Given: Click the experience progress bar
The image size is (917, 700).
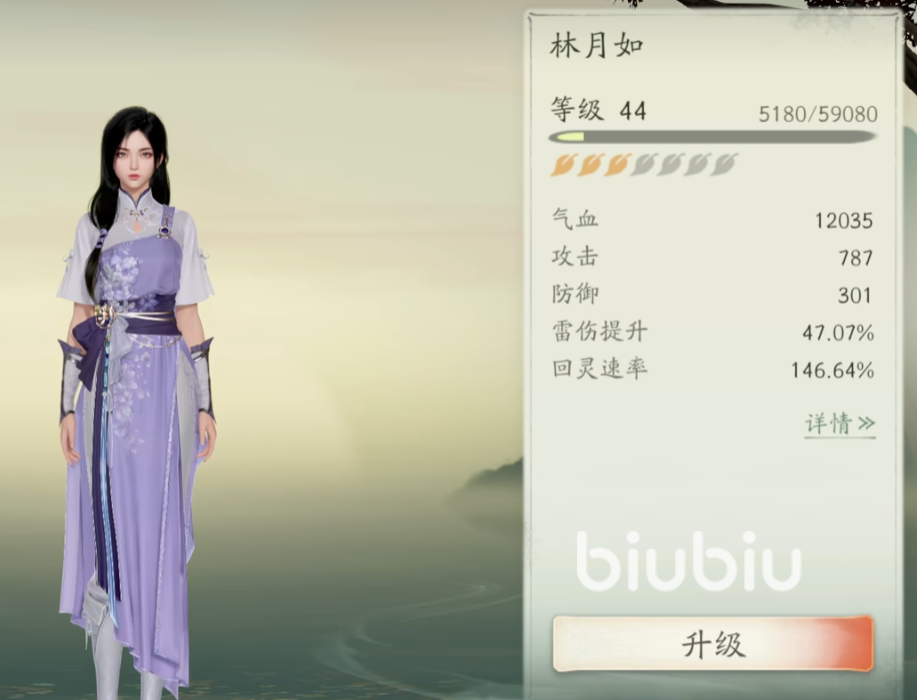Looking at the screenshot, I should (x=712, y=137).
